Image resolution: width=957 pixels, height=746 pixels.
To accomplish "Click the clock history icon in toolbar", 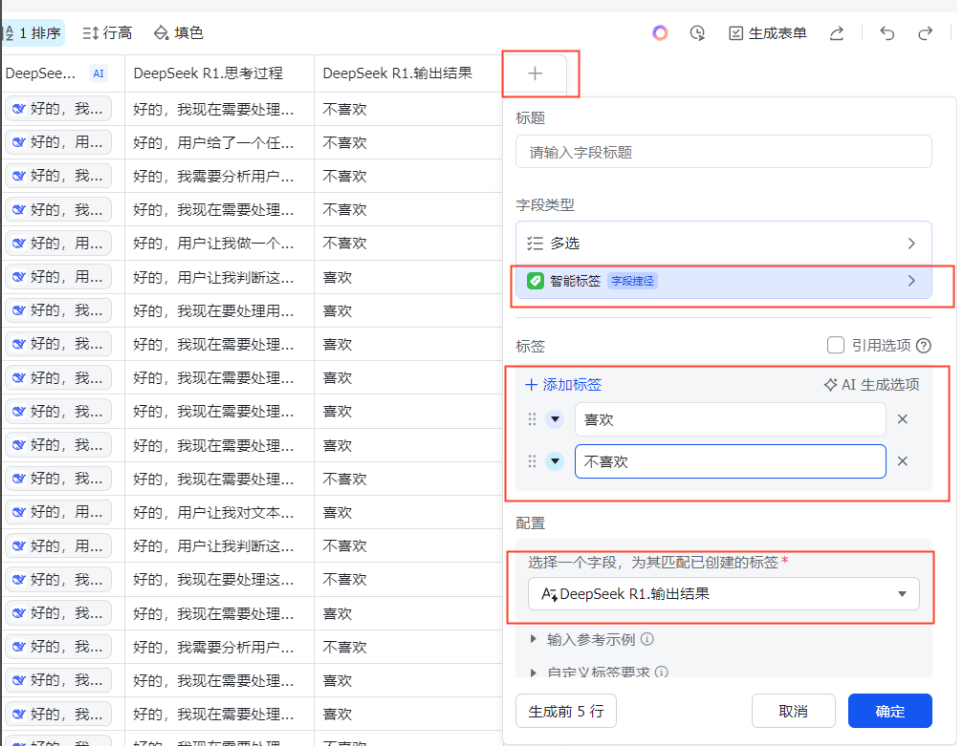I will point(697,33).
